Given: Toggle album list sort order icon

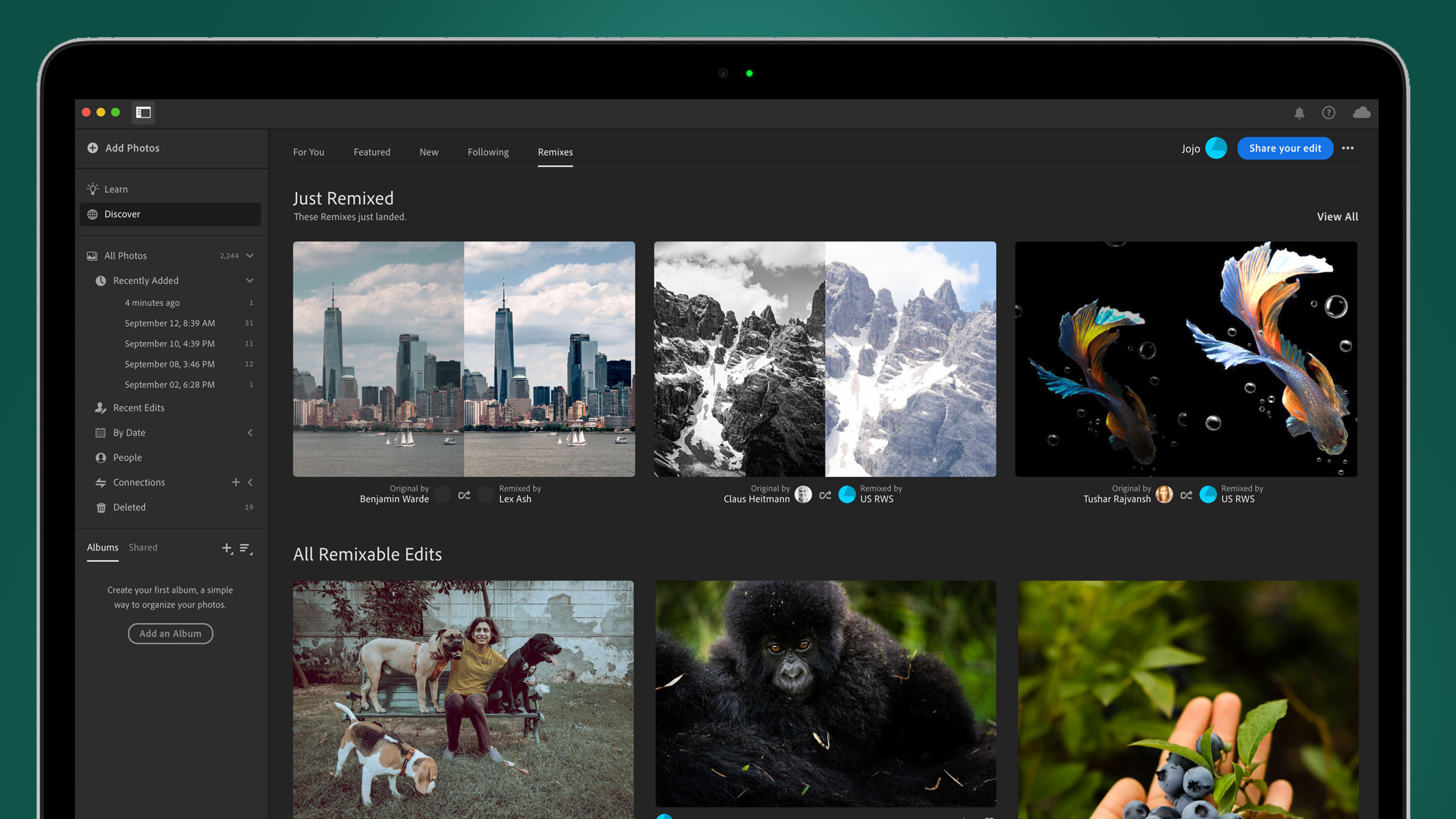Looking at the screenshot, I should (x=246, y=547).
